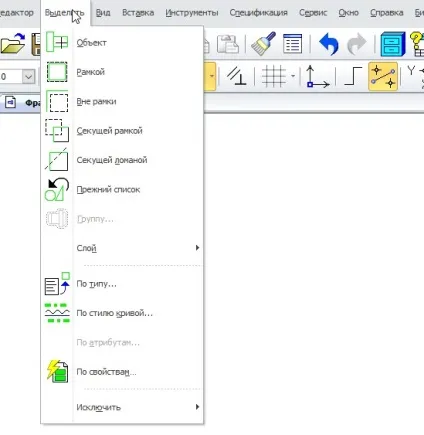Image resolution: width=424 pixels, height=435 pixels.
Task: Click the local coordinate system icon
Action: pos(317,76)
